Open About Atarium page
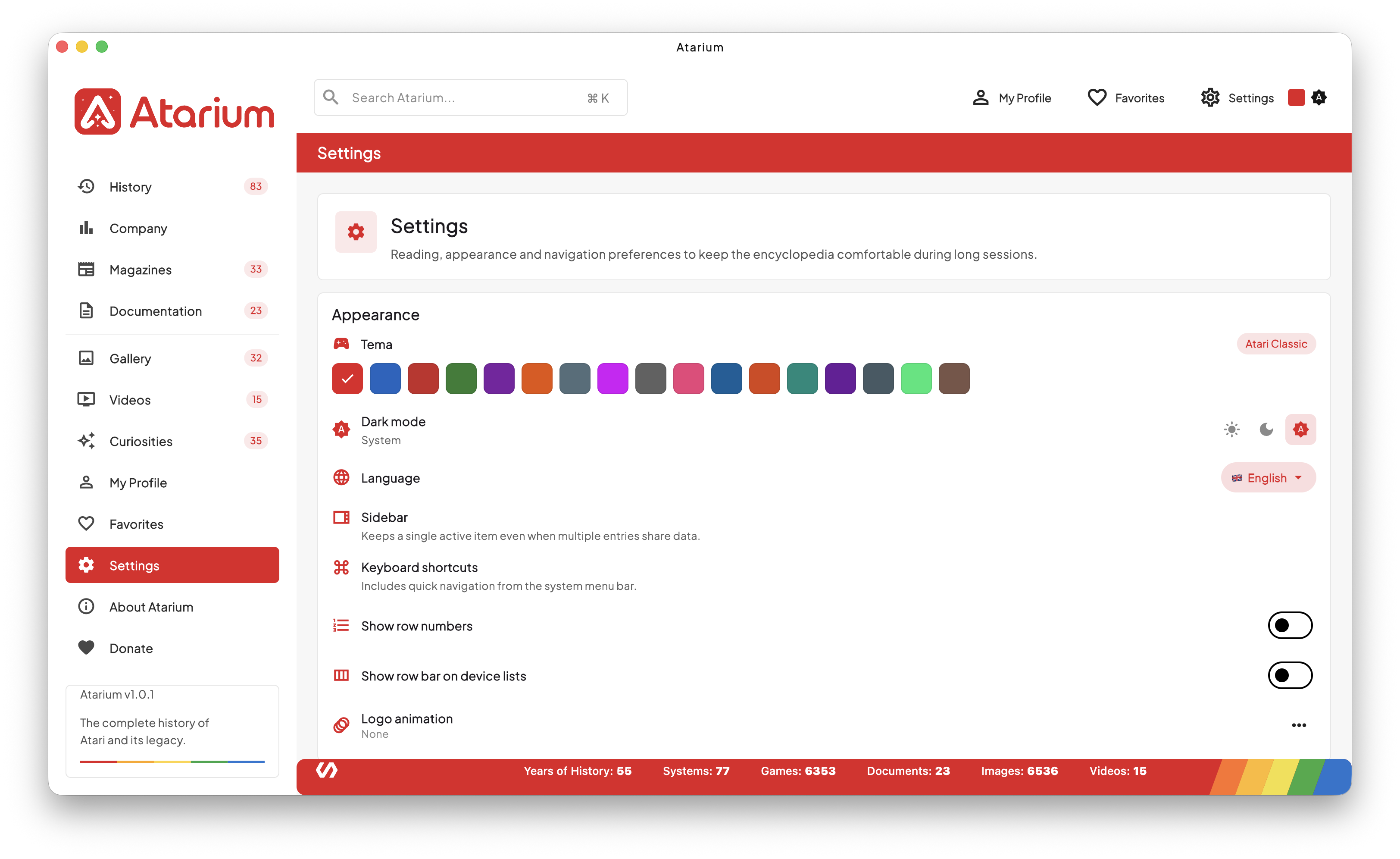 [x=172, y=607]
